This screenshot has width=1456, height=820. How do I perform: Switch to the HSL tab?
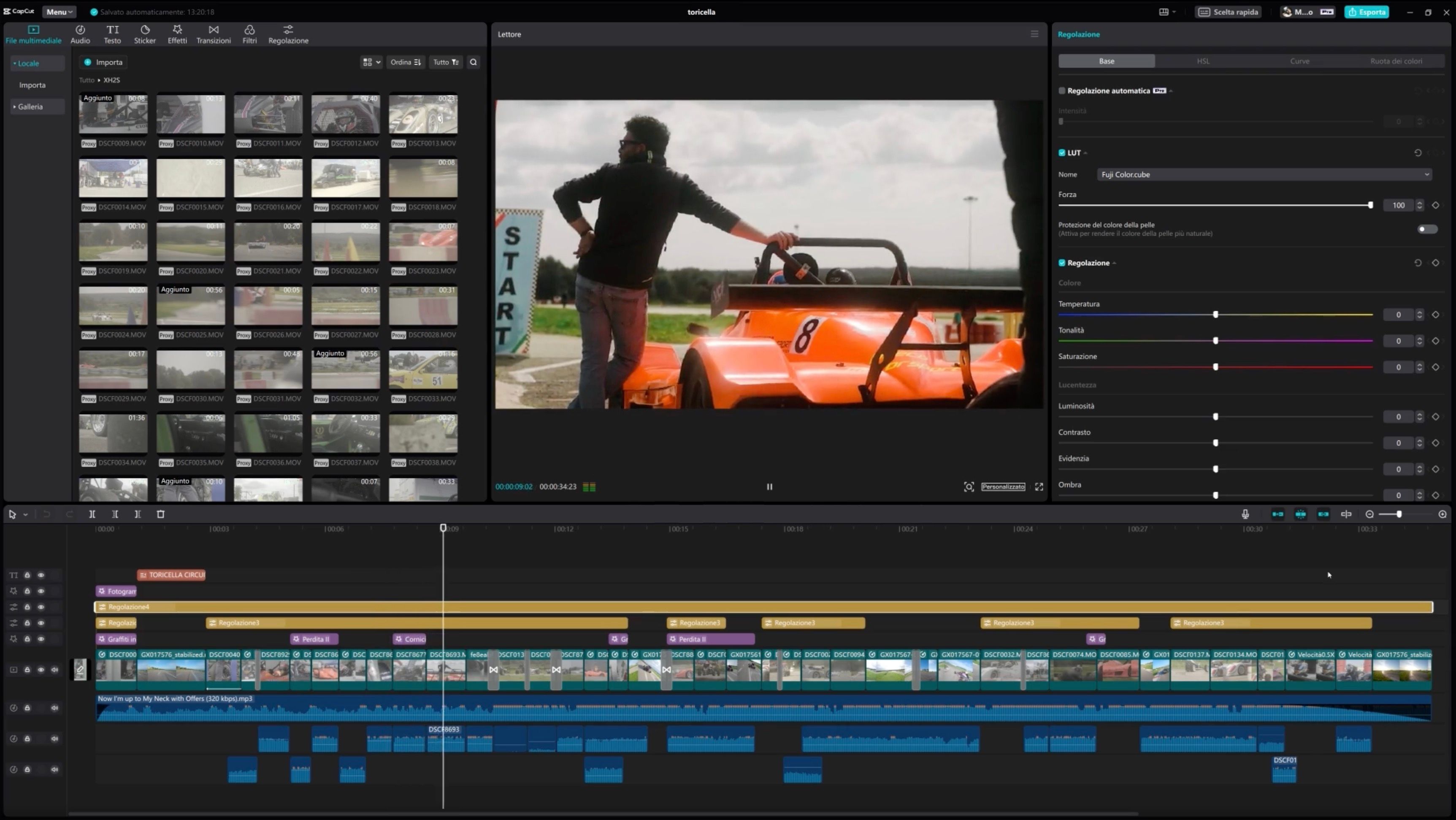point(1203,61)
